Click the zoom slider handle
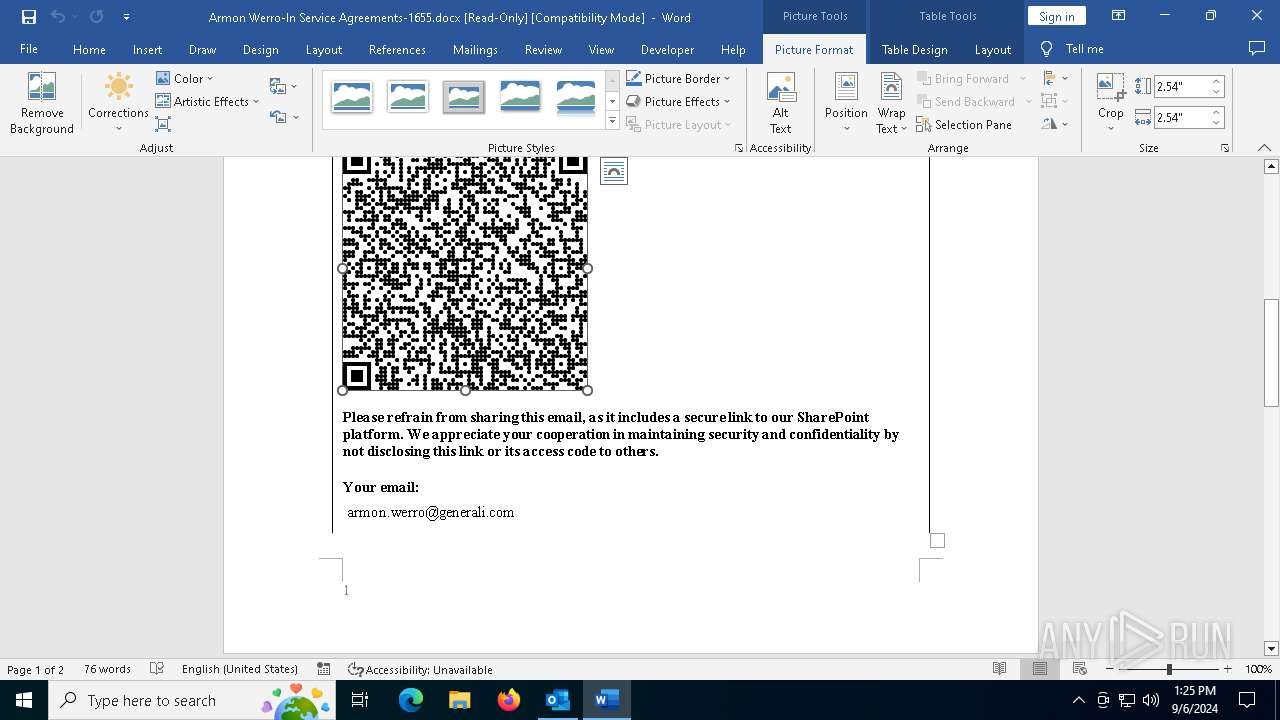 (1169, 669)
